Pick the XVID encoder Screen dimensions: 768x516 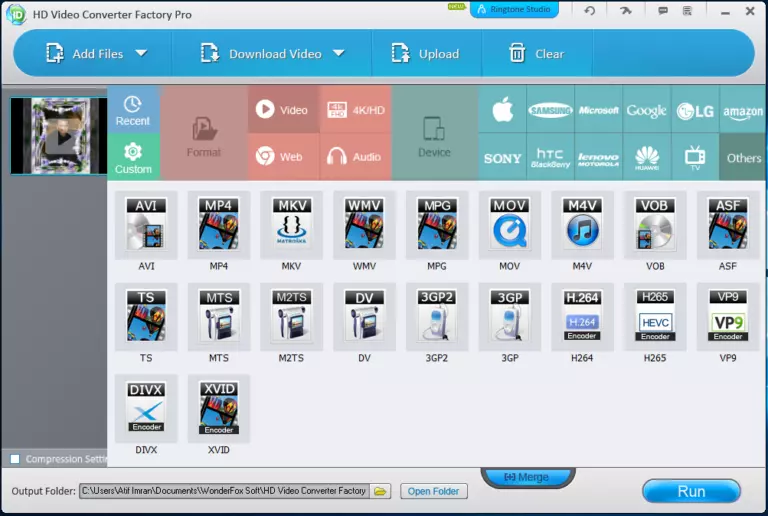click(x=218, y=409)
